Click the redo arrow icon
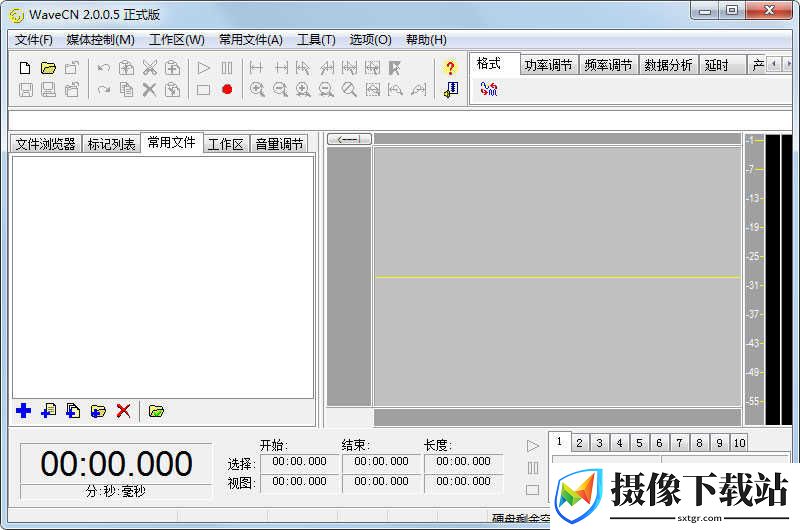800x530 pixels. 104,90
